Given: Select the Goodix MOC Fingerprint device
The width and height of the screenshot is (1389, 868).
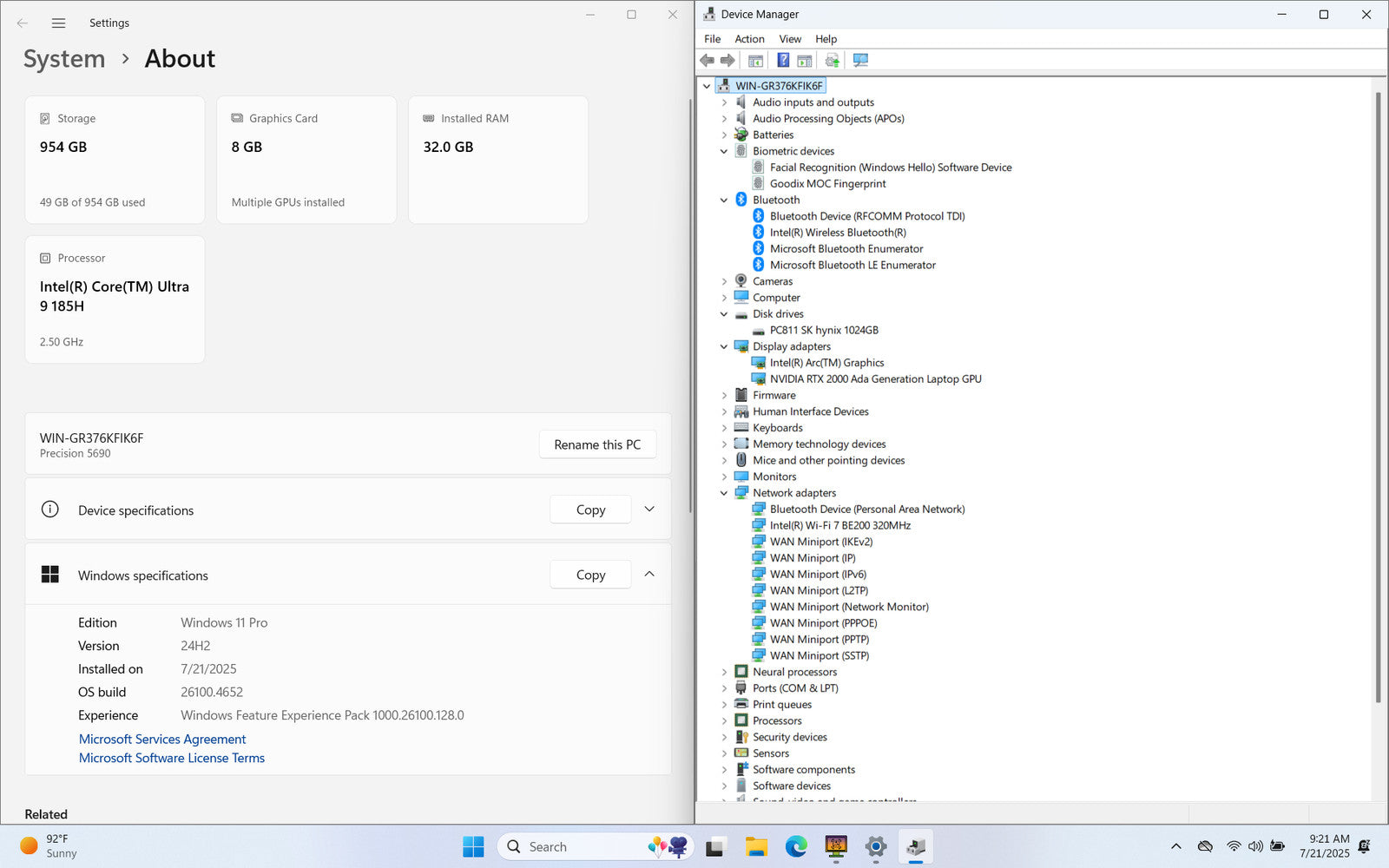Looking at the screenshot, I should (x=827, y=184).
